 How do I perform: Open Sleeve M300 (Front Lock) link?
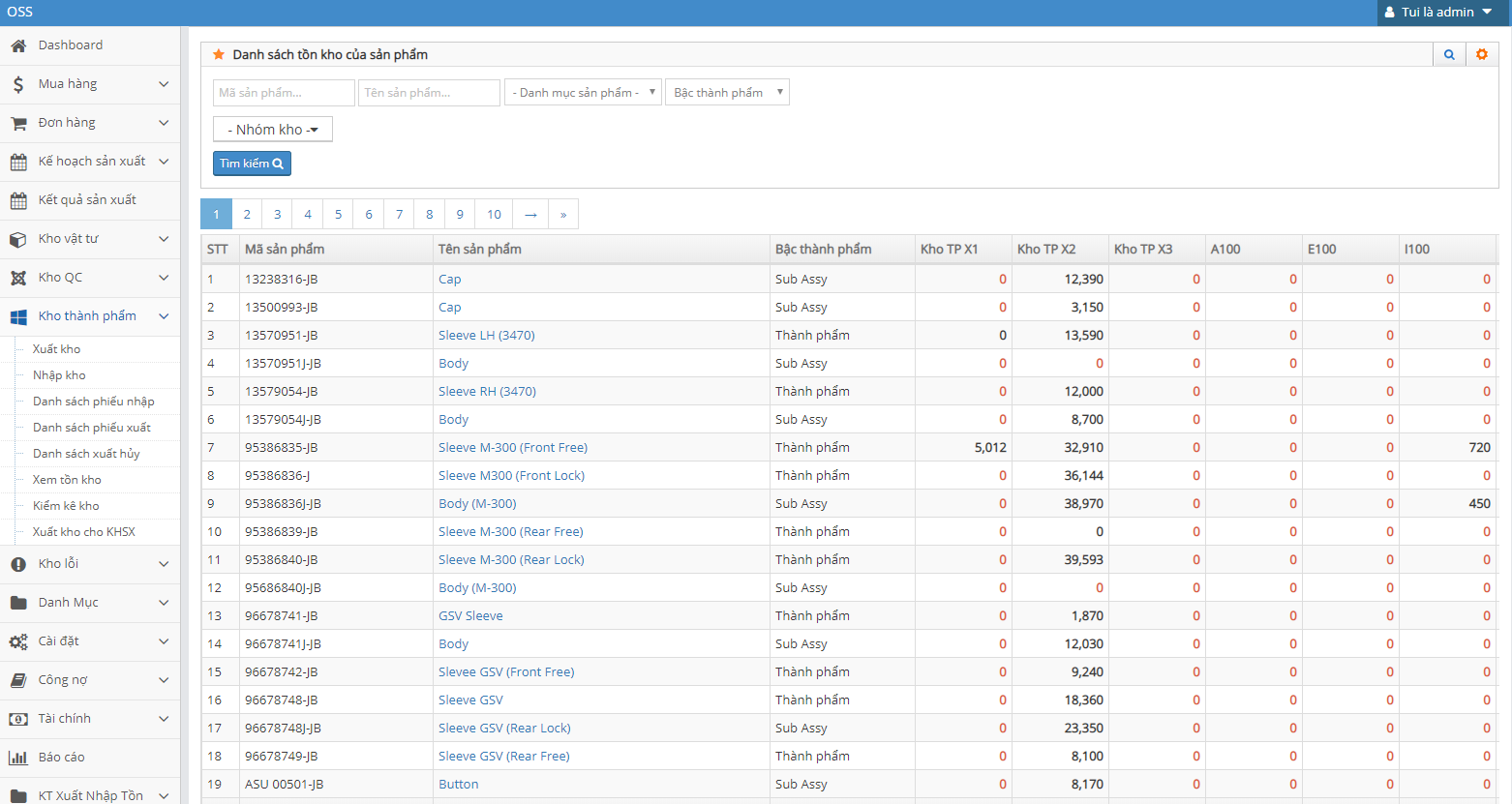511,476
